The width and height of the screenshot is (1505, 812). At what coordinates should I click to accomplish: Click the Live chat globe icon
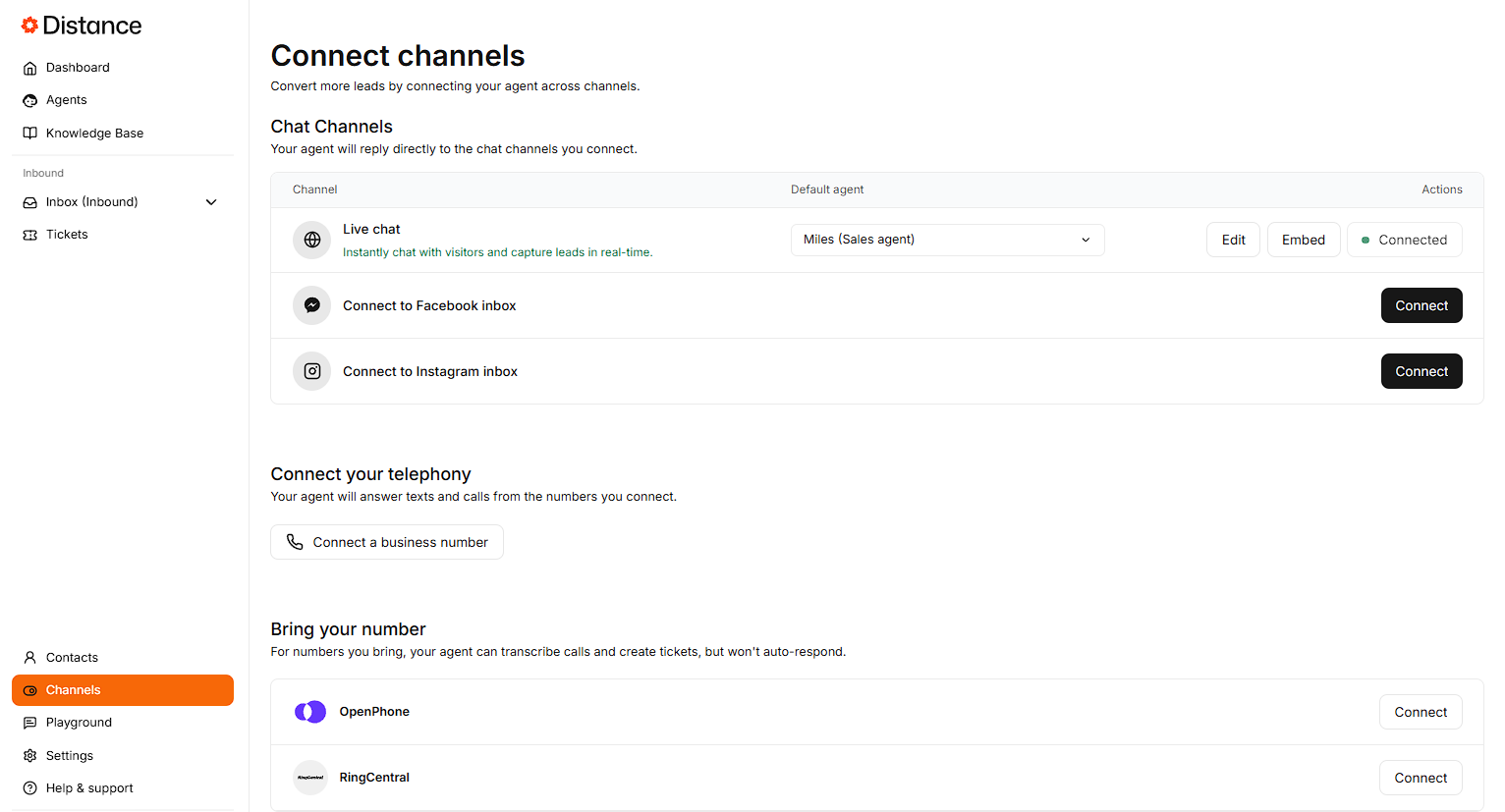pyautogui.click(x=311, y=240)
